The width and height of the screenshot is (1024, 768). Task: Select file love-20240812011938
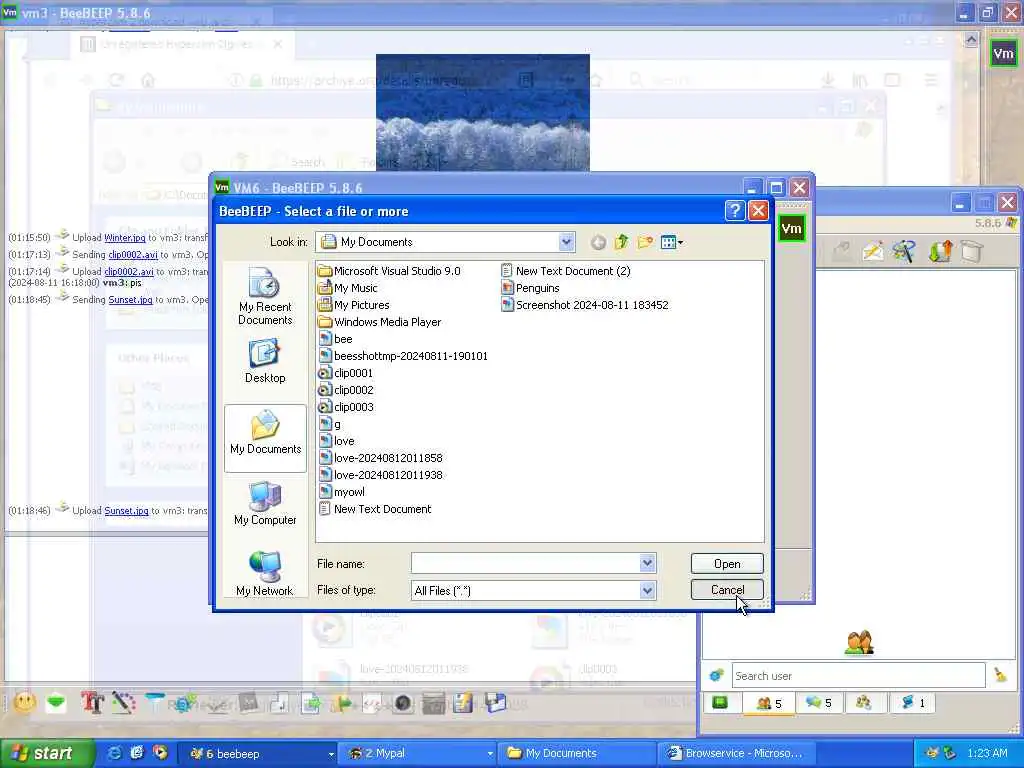381,475
